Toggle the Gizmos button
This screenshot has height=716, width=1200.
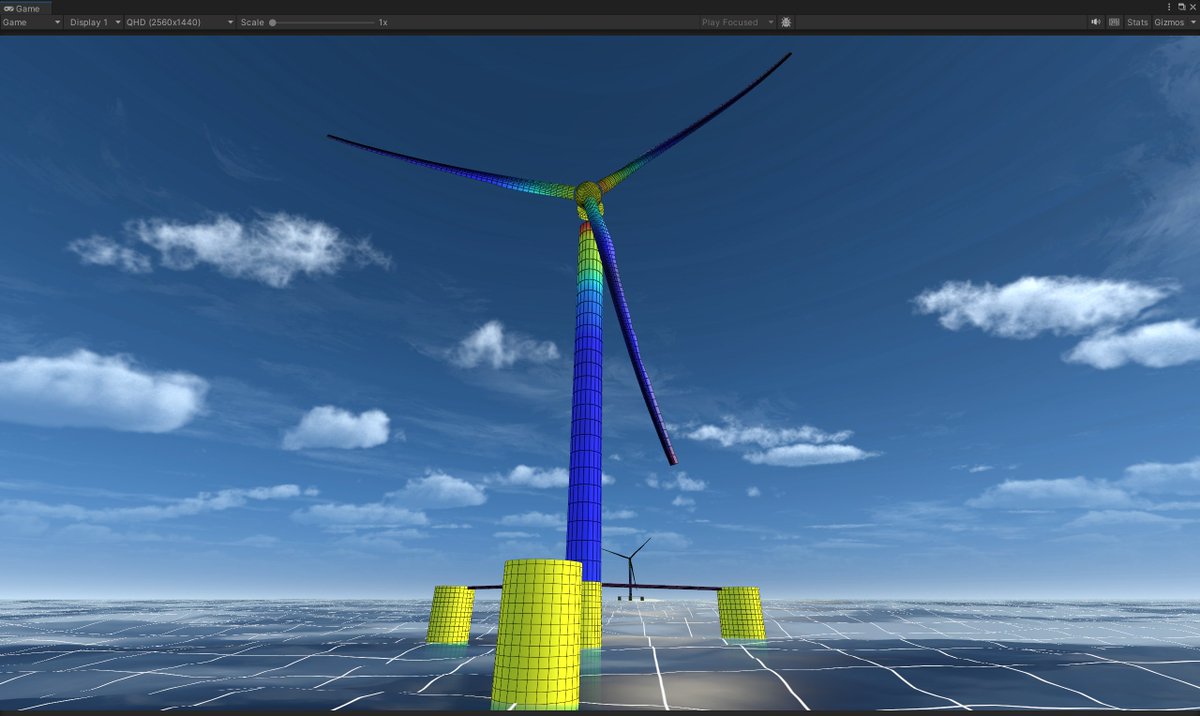pyautogui.click(x=1168, y=22)
